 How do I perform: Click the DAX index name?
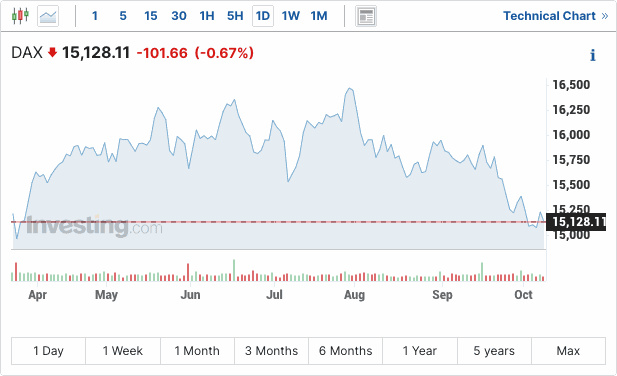(27, 53)
